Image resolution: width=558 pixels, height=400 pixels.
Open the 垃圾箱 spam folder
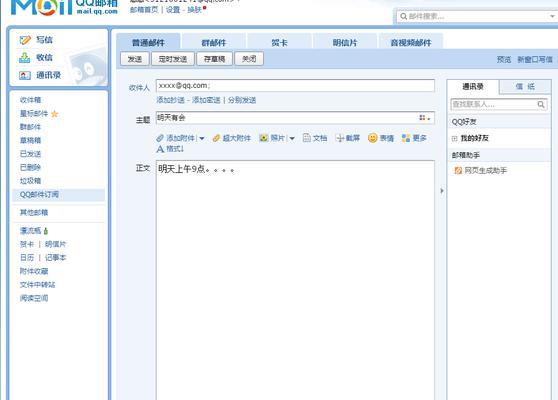(x=31, y=181)
